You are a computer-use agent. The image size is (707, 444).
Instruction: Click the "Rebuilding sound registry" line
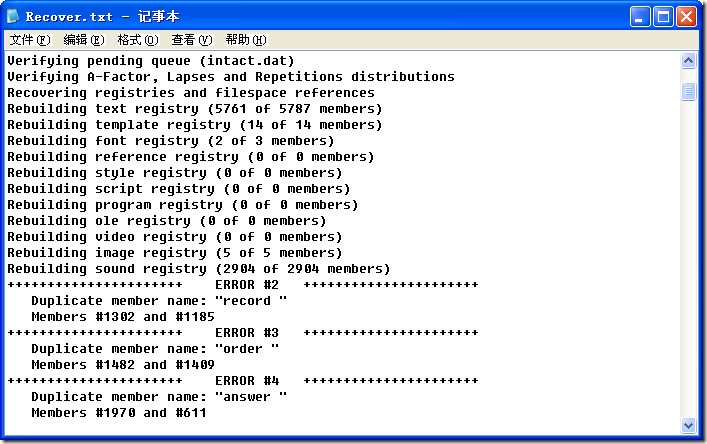(x=198, y=269)
